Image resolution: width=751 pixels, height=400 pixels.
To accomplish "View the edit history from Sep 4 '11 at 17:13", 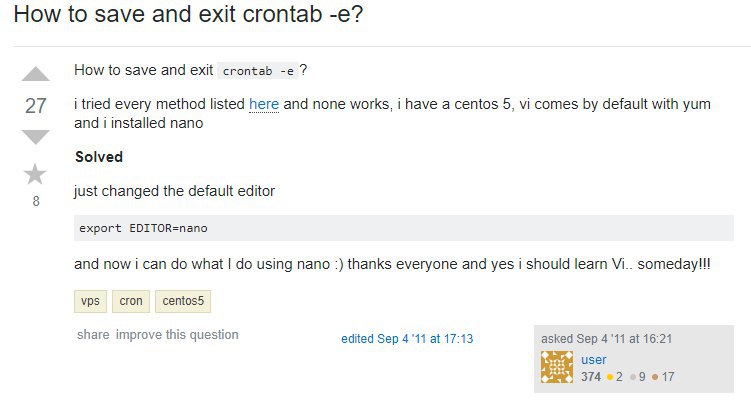I will [x=407, y=339].
